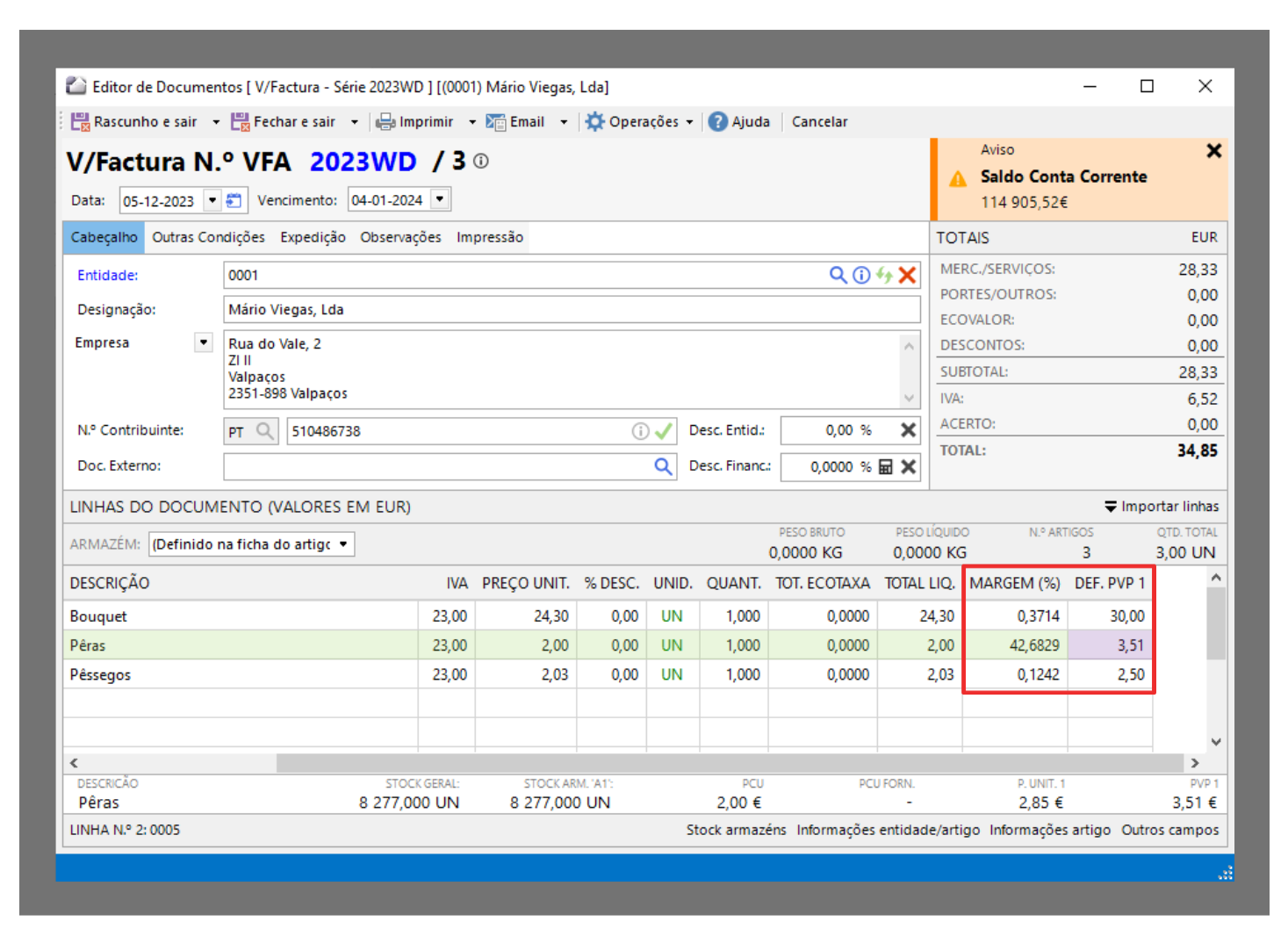Click the red X to clear Entidade

pyautogui.click(x=907, y=276)
